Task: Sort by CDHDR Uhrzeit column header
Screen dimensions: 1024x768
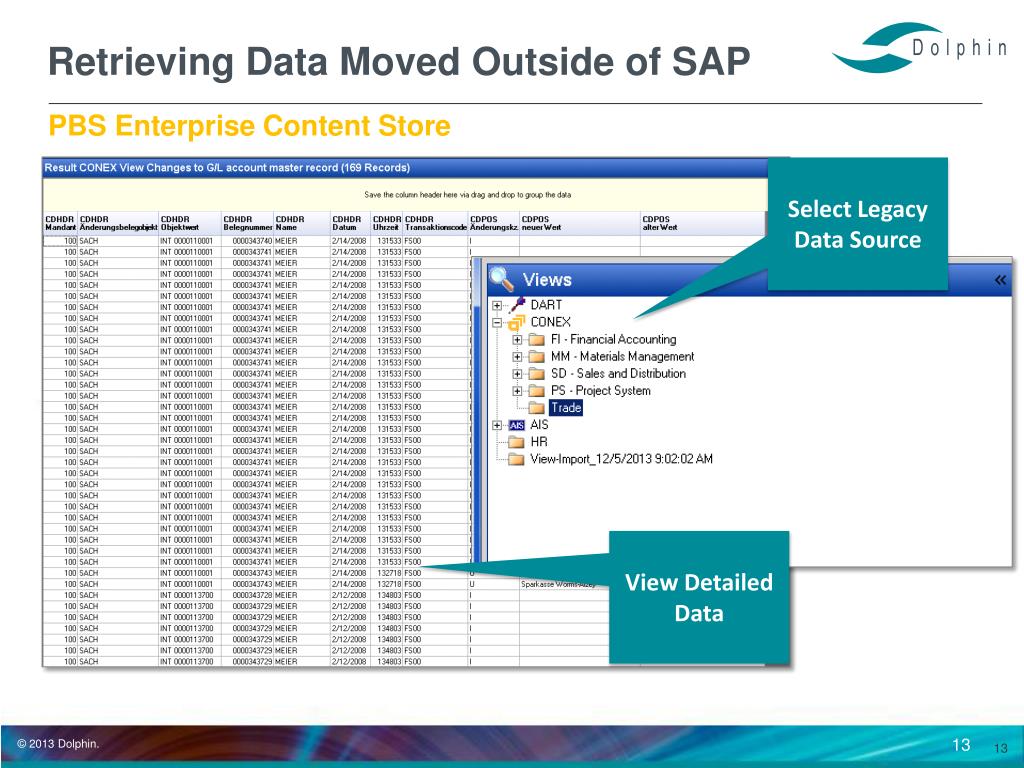Action: pyautogui.click(x=387, y=223)
